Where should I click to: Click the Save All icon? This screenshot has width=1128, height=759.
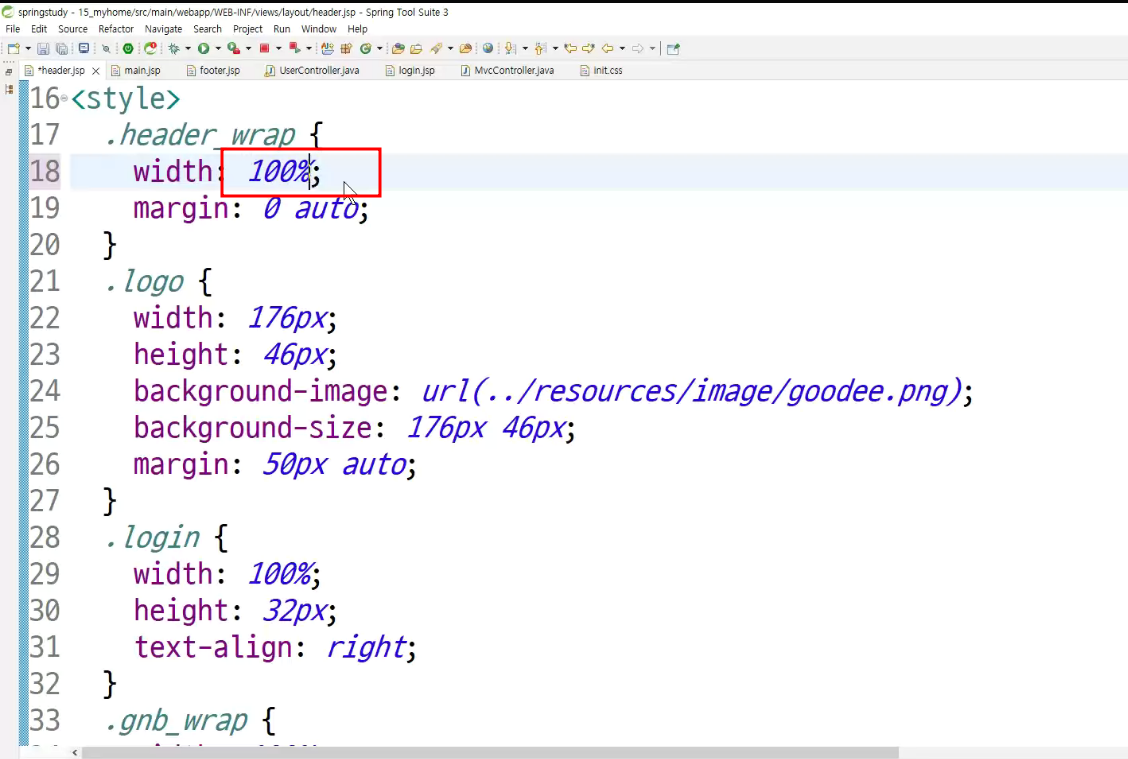pyautogui.click(x=62, y=49)
